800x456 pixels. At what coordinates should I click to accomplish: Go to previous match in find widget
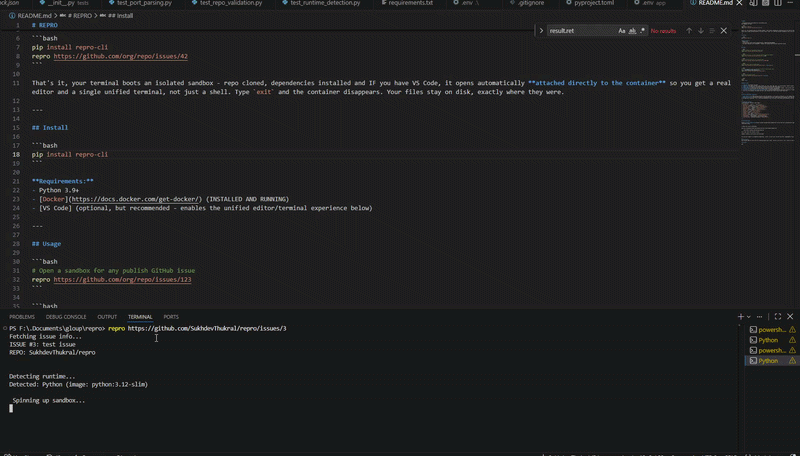click(x=689, y=31)
